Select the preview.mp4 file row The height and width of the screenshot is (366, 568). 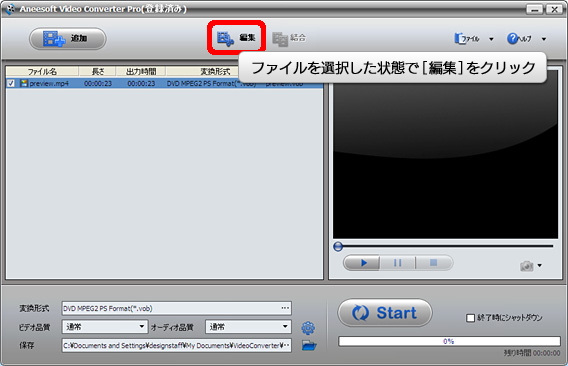(x=164, y=83)
